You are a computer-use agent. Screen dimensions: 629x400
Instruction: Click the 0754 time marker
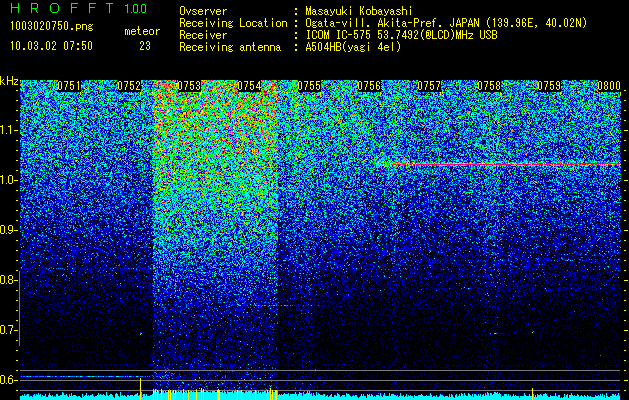pos(249,86)
